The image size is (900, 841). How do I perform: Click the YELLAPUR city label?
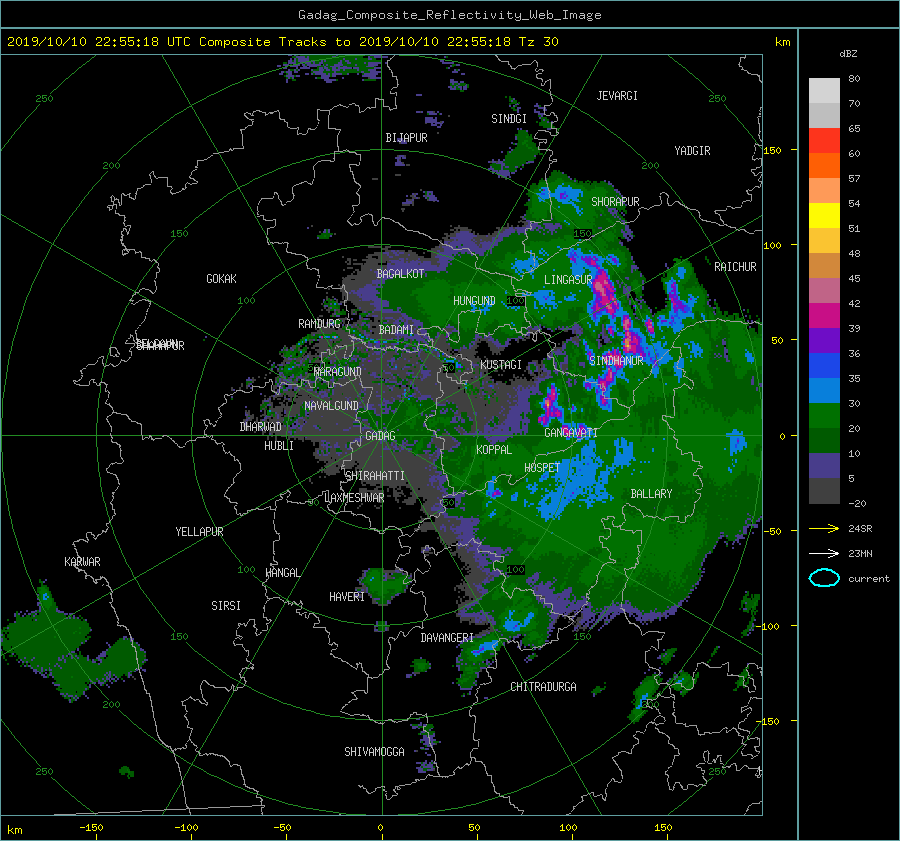pyautogui.click(x=199, y=532)
